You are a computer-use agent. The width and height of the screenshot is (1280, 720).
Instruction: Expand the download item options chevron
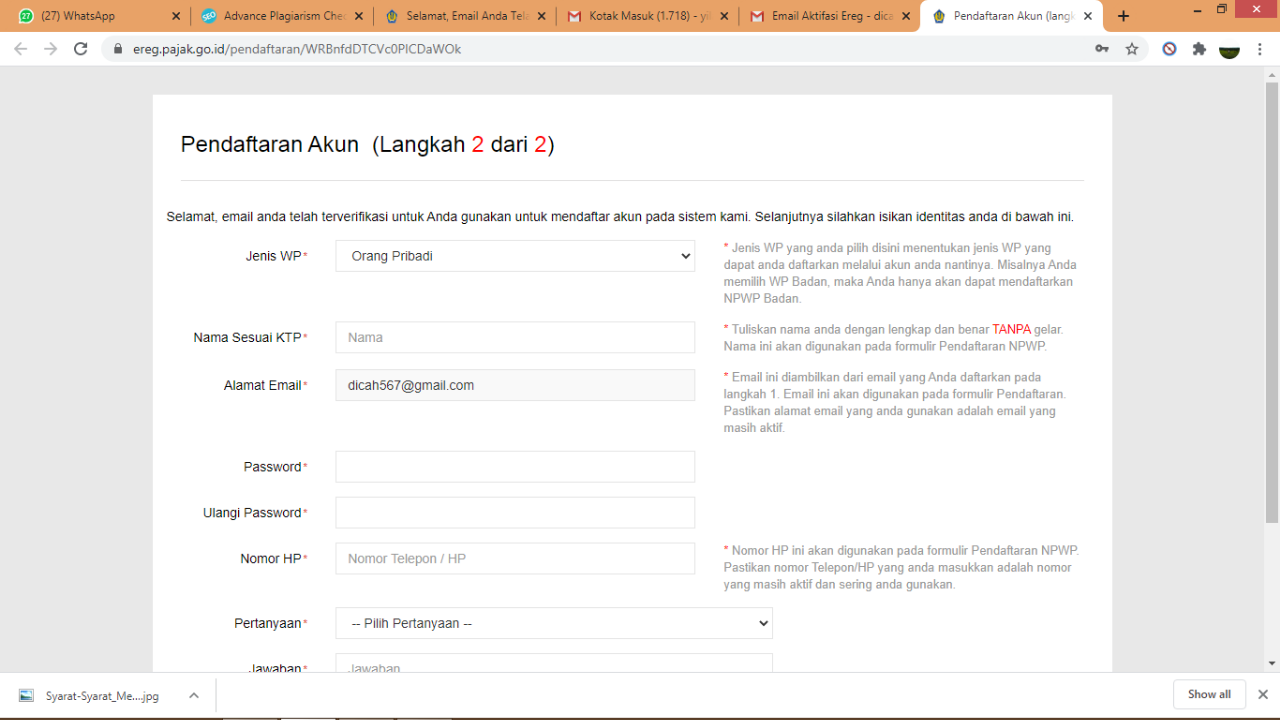coord(194,696)
